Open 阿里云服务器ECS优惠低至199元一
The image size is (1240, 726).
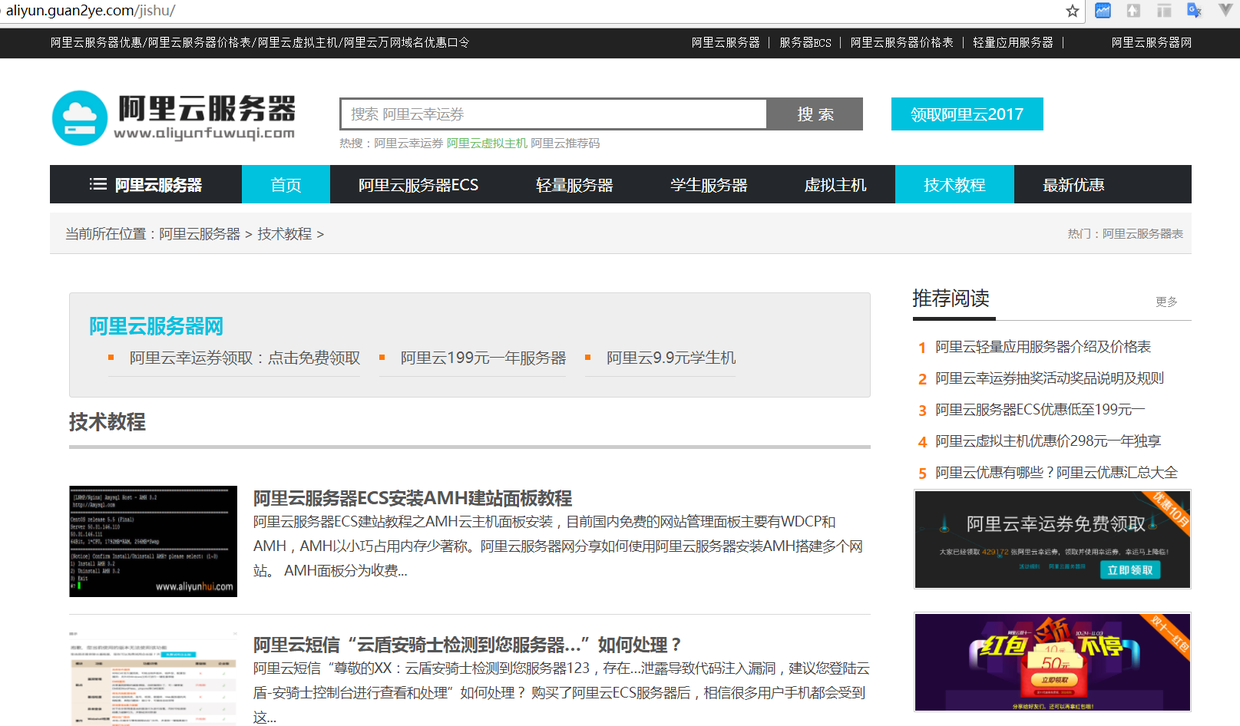(x=1040, y=410)
